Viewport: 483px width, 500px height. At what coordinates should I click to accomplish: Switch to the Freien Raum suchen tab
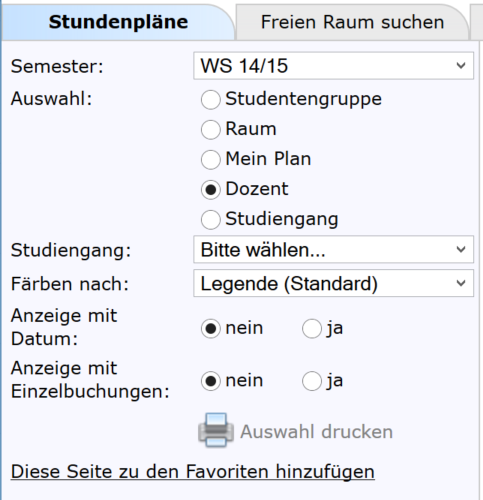click(352, 22)
